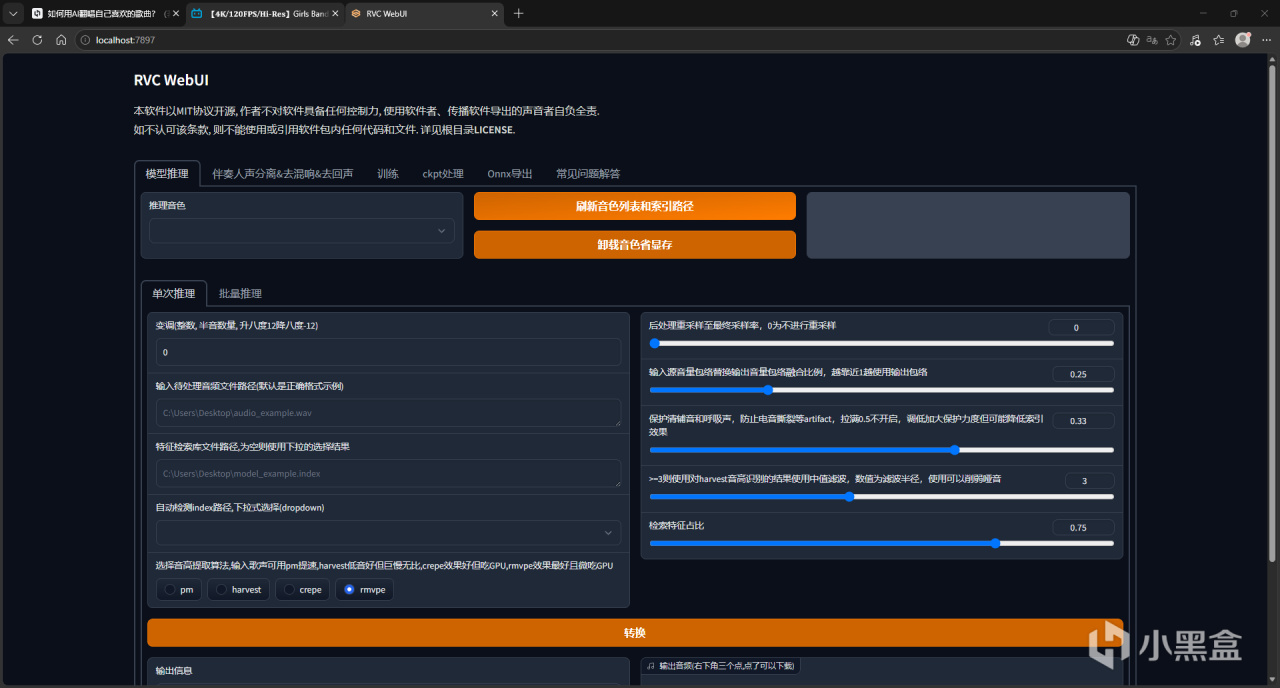This screenshot has width=1280, height=688.
Task: Adjust the 检索特征占比 slider
Action: tap(881, 543)
